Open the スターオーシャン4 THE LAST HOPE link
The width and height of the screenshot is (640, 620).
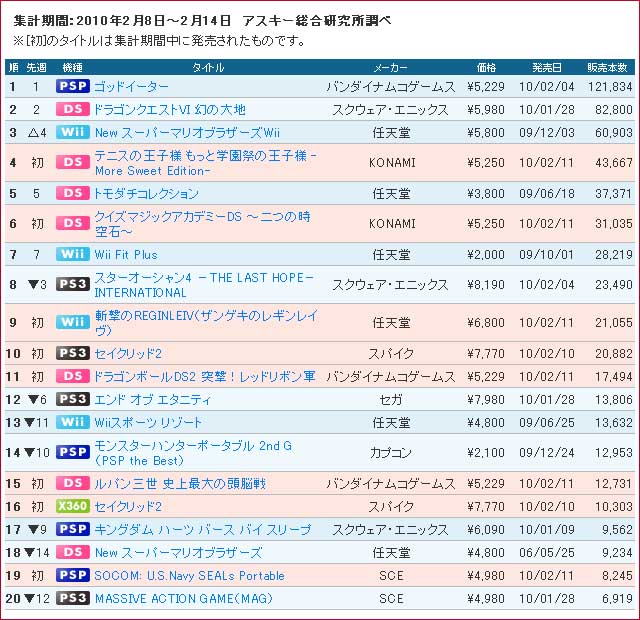[204, 285]
